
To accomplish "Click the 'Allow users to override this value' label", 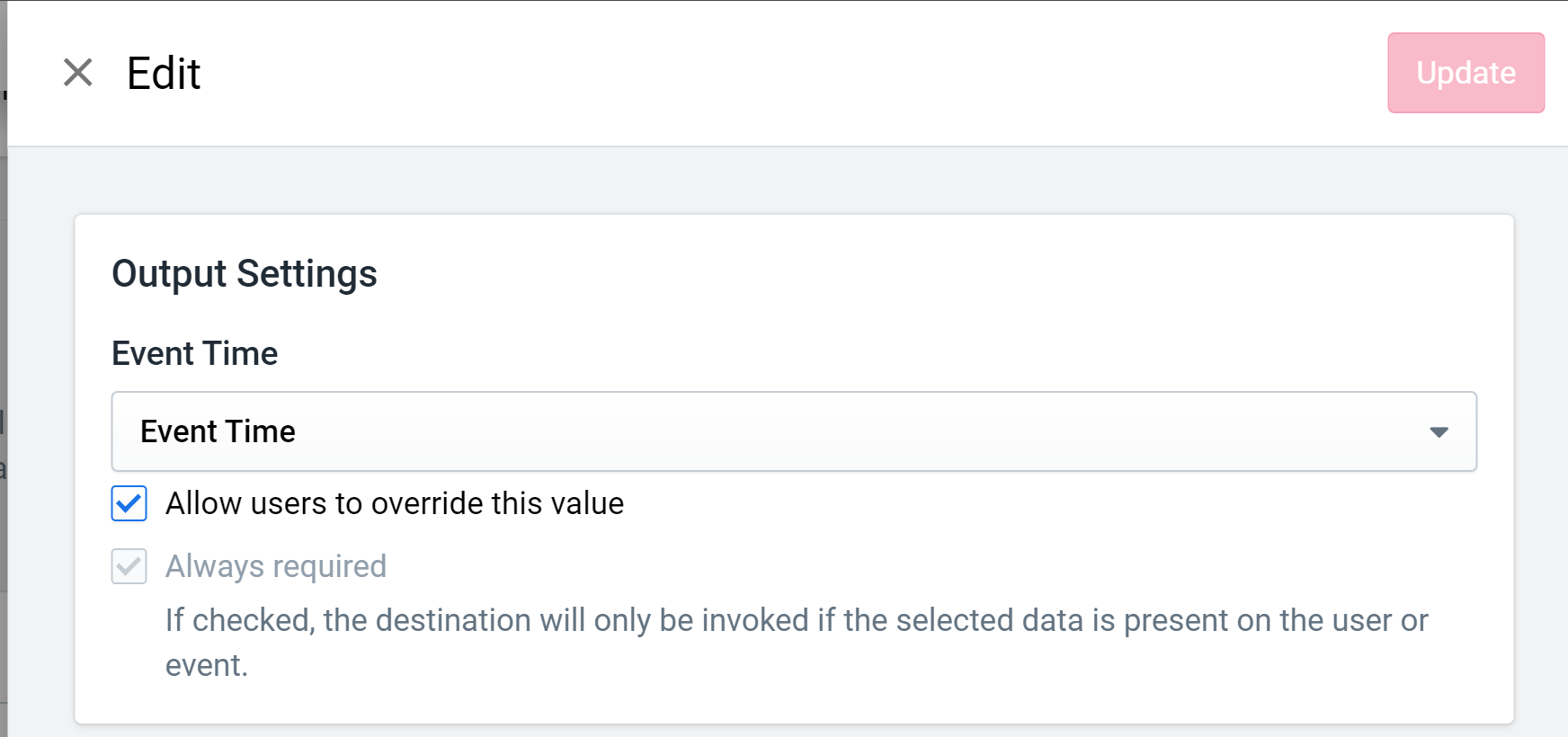I will coord(395,503).
